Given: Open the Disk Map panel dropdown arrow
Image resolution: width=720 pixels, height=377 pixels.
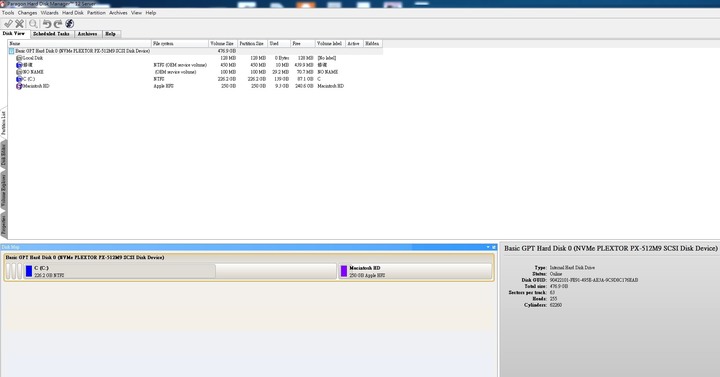Looking at the screenshot, I should [x=488, y=247].
